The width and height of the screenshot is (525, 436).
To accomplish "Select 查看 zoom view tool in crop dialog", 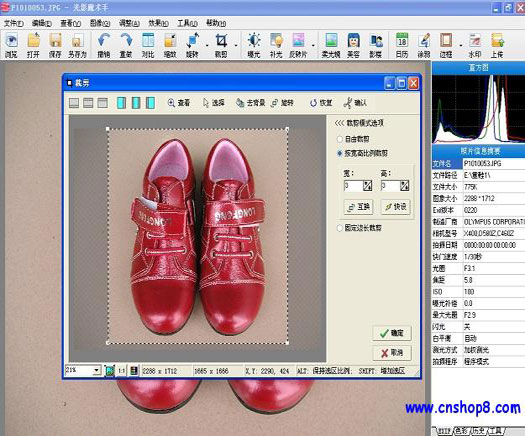I will [179, 103].
